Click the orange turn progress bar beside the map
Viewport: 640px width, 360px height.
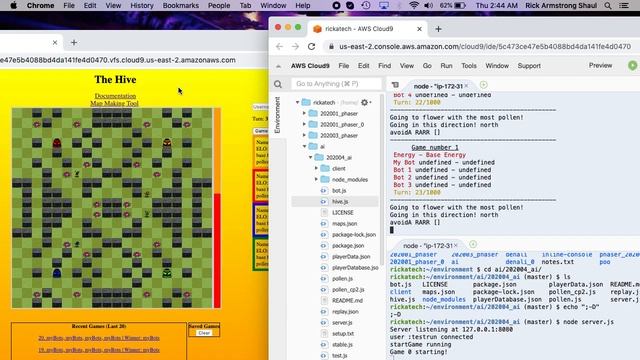[217, 151]
